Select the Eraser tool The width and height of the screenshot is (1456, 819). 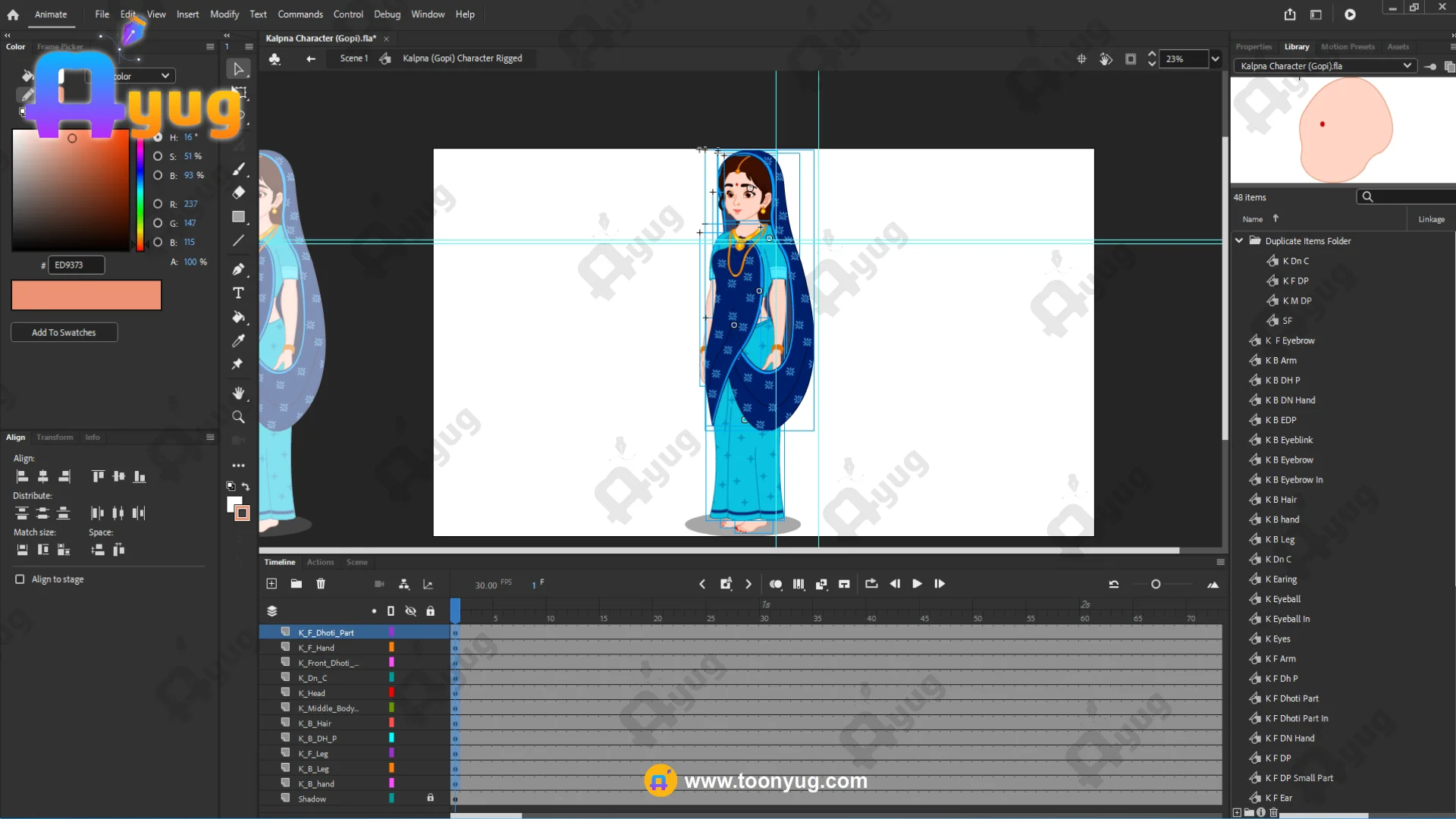coord(238,193)
